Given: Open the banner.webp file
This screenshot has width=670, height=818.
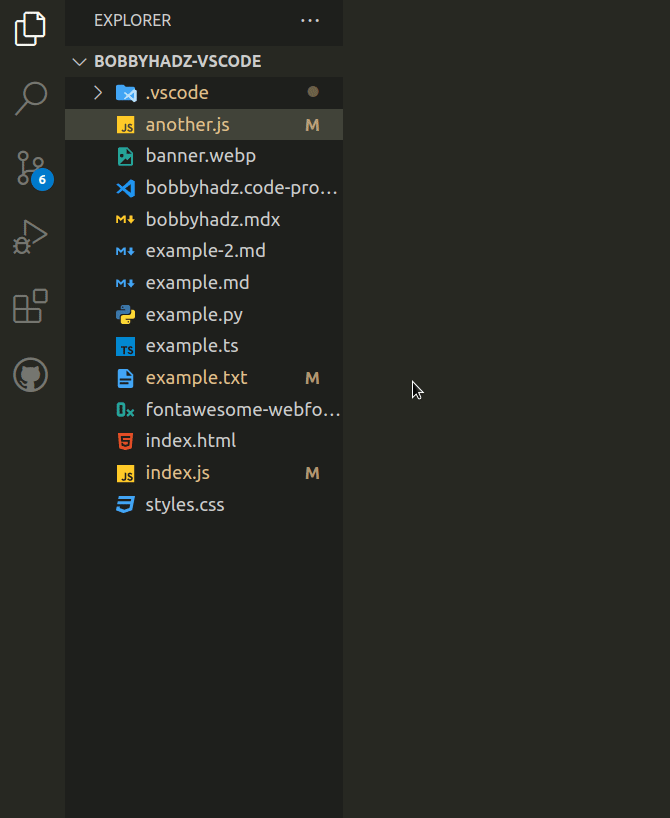Looking at the screenshot, I should click(x=200, y=156).
